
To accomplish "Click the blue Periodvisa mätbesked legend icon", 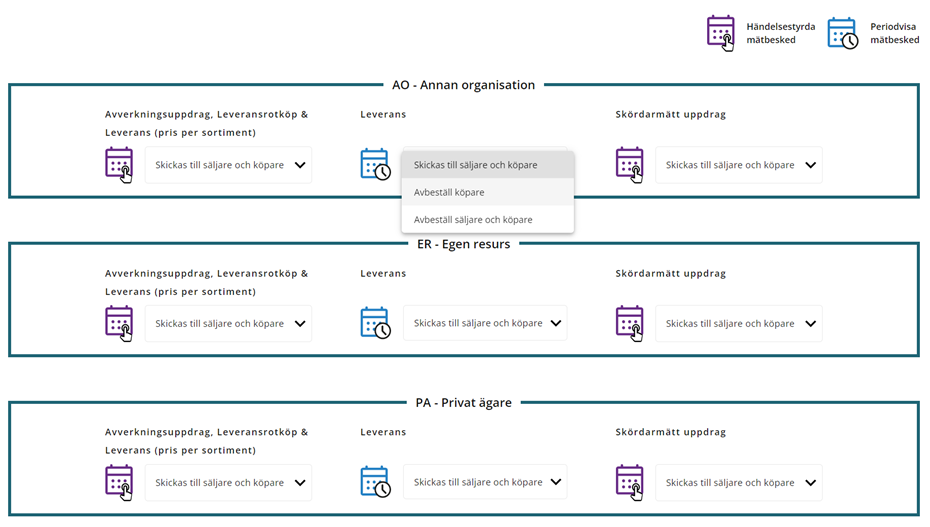I will click(843, 34).
